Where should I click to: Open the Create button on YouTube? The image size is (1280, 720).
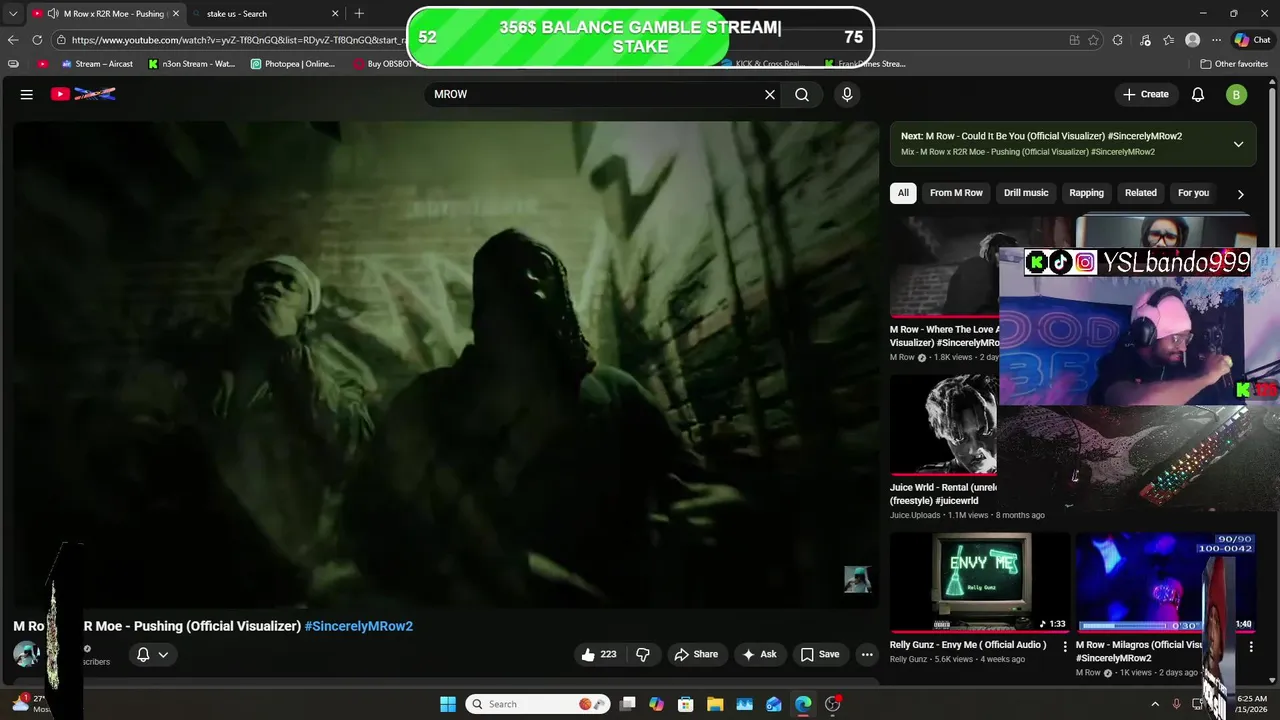(x=1146, y=94)
